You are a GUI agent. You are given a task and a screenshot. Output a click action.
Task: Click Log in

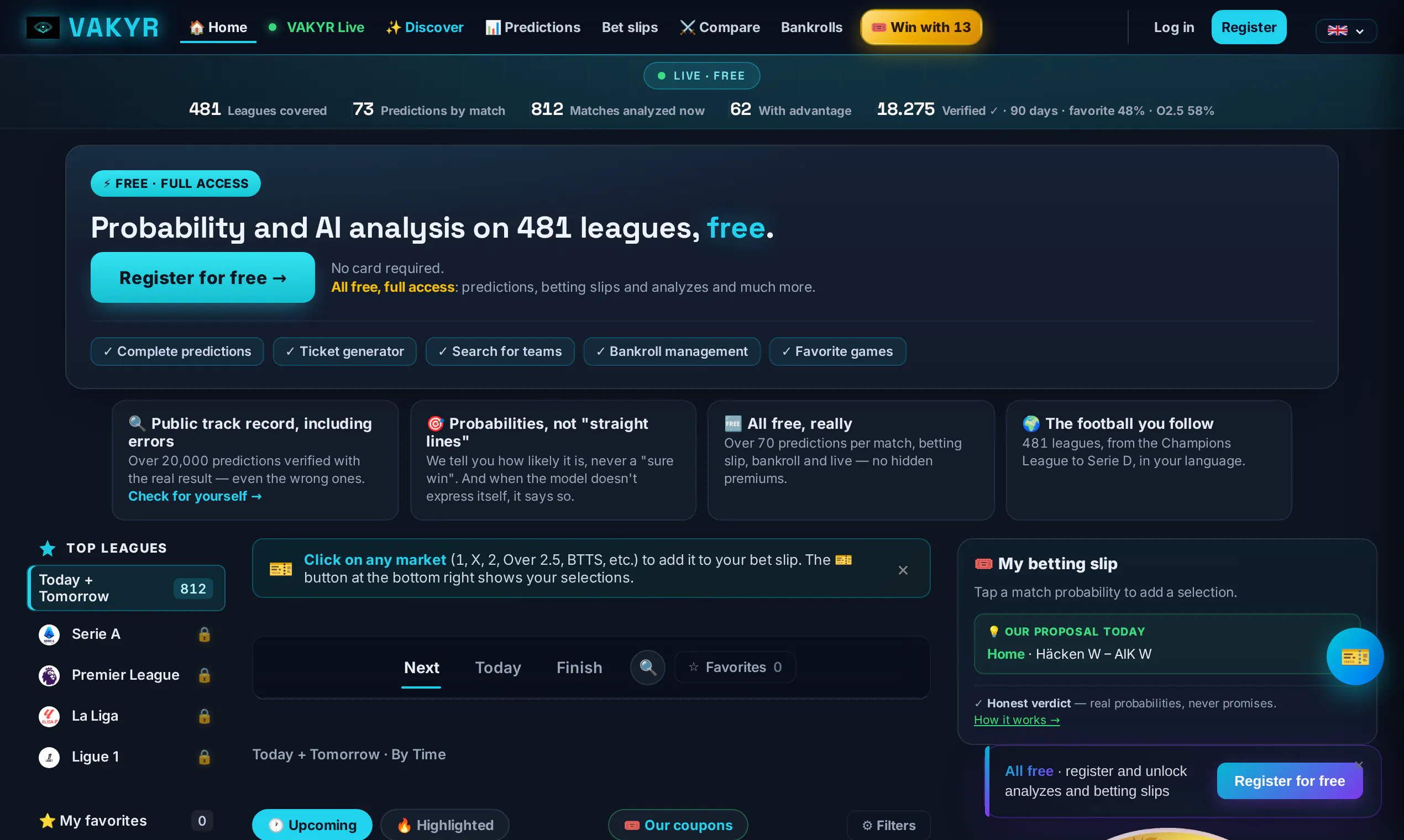(x=1174, y=27)
